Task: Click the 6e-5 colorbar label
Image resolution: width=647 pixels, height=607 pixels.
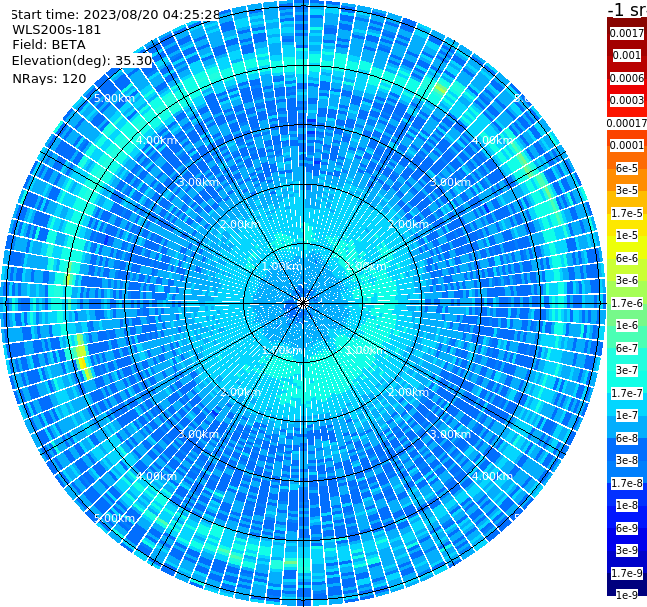Action: click(627, 168)
